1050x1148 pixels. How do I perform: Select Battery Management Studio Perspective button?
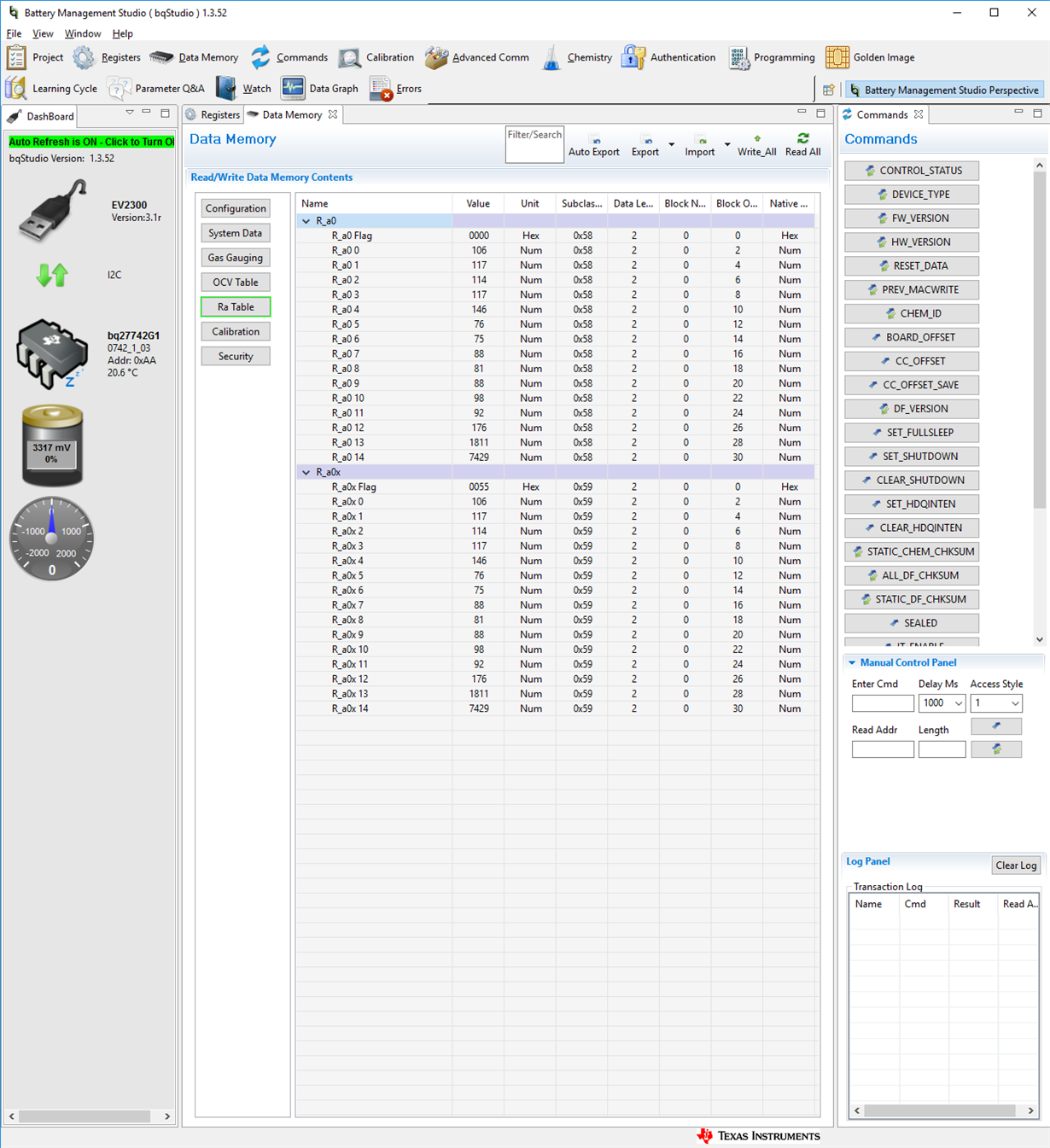[945, 90]
